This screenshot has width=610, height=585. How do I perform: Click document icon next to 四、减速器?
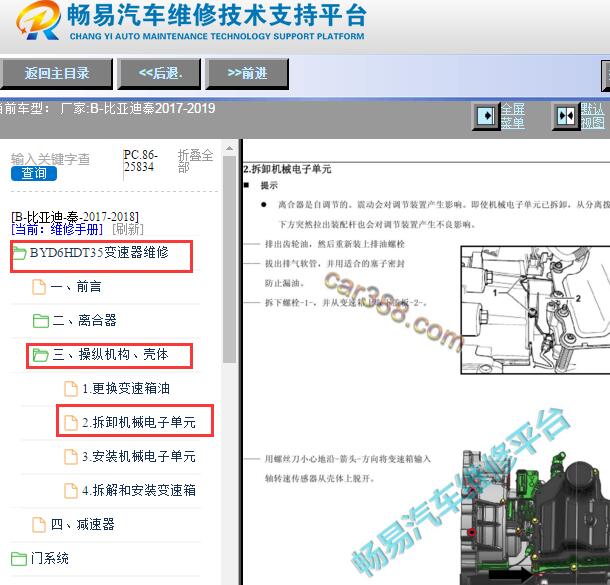tap(39, 524)
